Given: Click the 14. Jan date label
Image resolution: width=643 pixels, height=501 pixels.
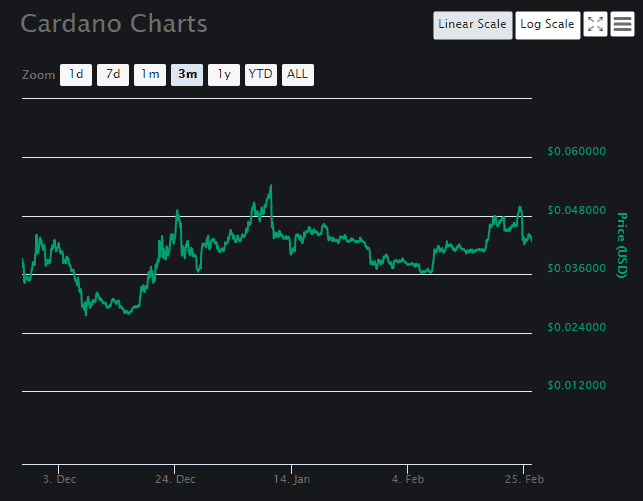Looking at the screenshot, I should (292, 479).
